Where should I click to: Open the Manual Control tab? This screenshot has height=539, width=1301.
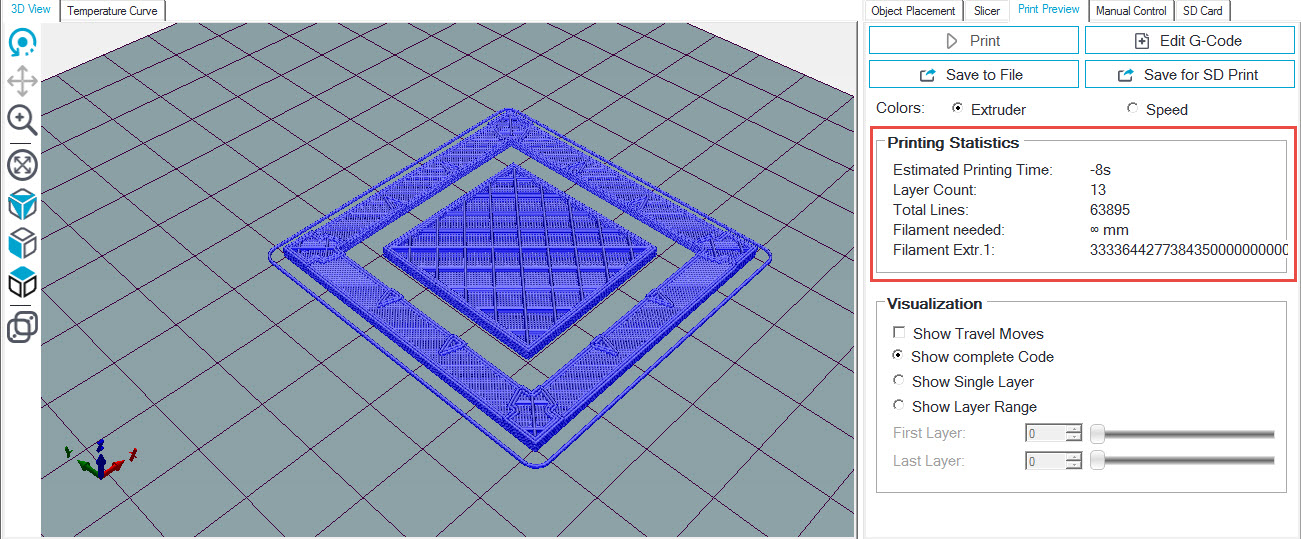[1130, 11]
